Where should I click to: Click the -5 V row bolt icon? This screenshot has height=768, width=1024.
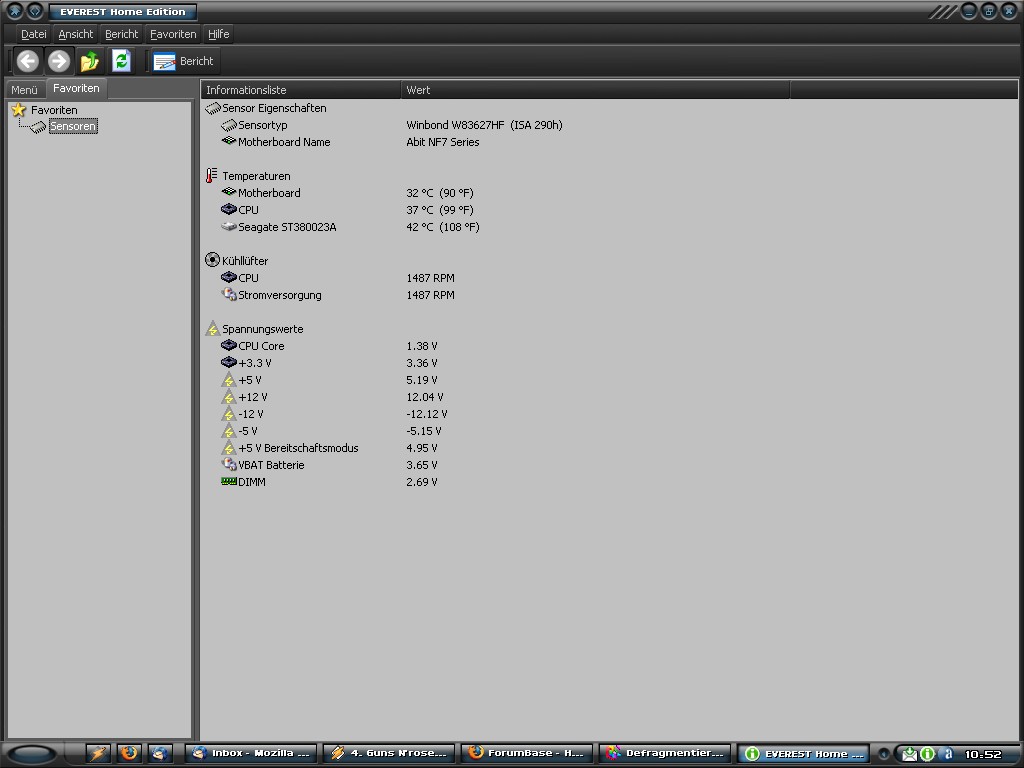229,431
